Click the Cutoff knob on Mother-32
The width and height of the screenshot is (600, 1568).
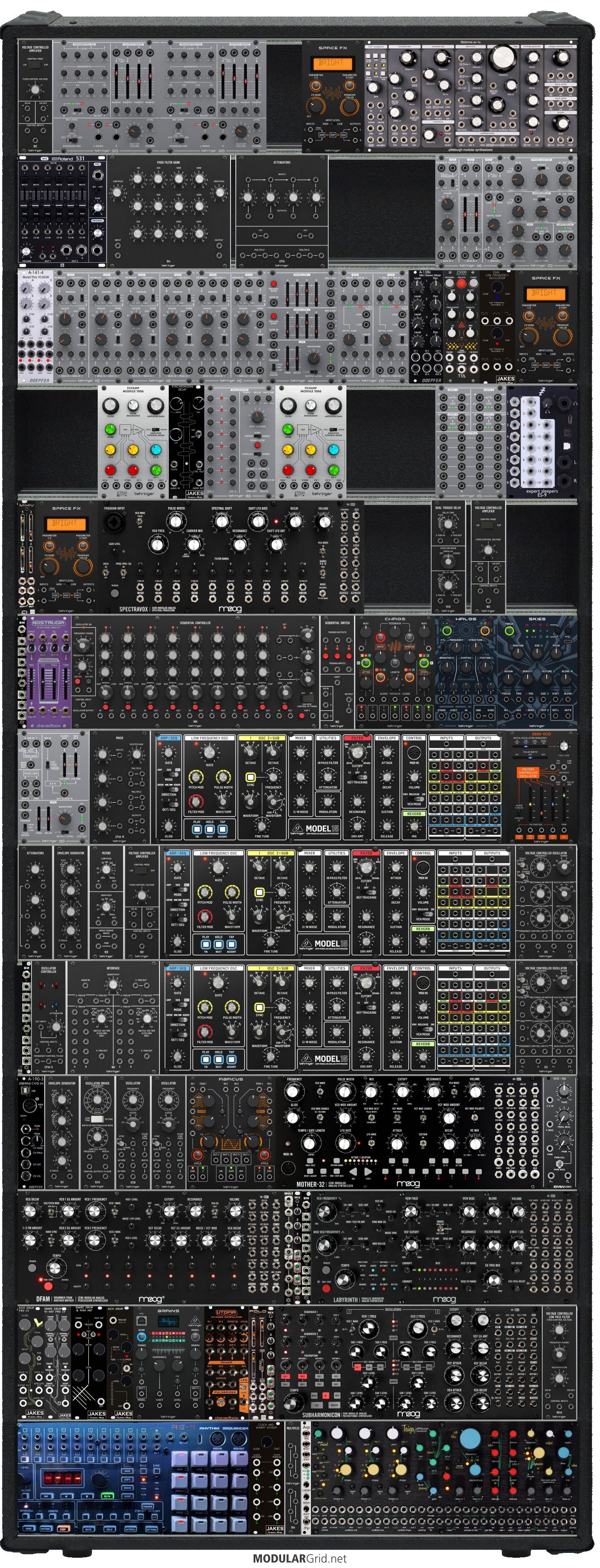402,1092
